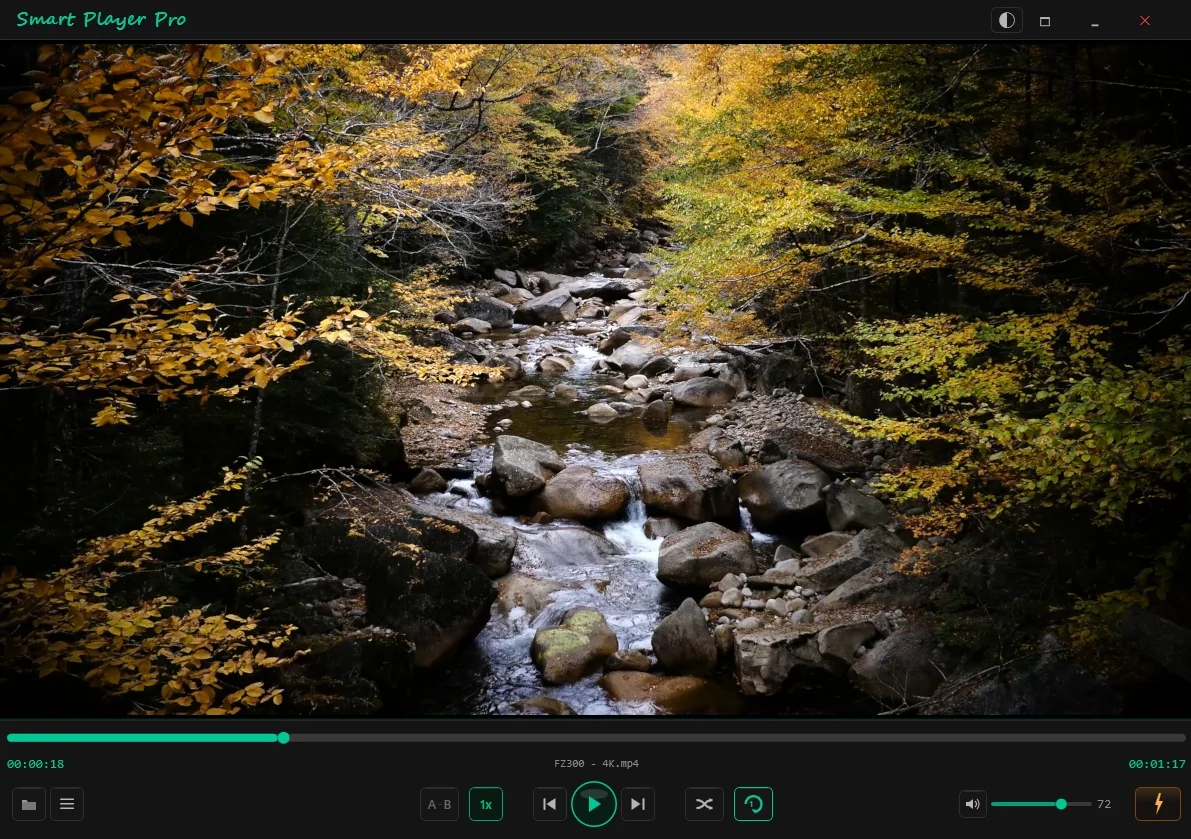This screenshot has height=839, width=1191.
Task: Toggle the theme contrast icon in title bar
Action: (x=1006, y=21)
